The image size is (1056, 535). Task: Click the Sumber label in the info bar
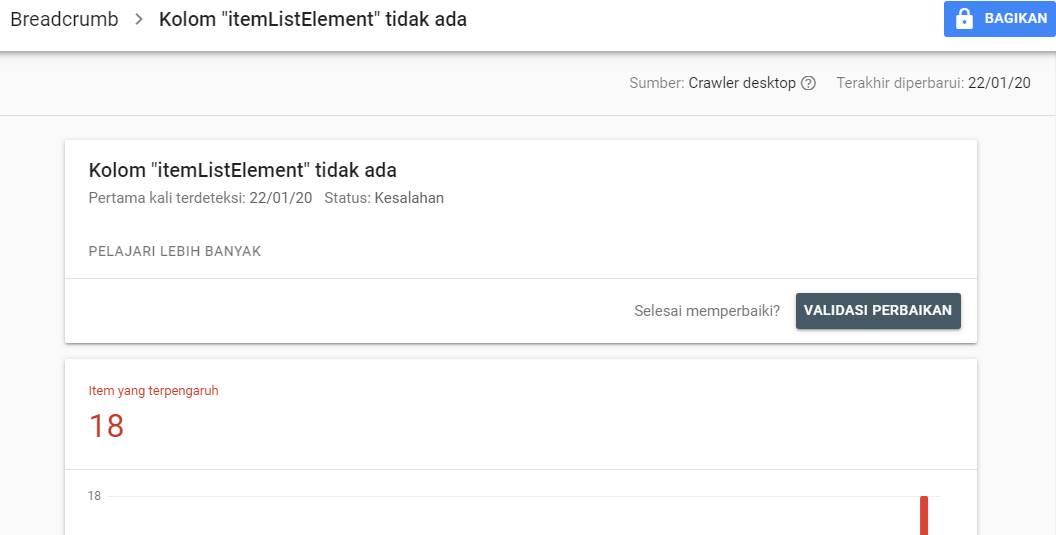[x=656, y=83]
